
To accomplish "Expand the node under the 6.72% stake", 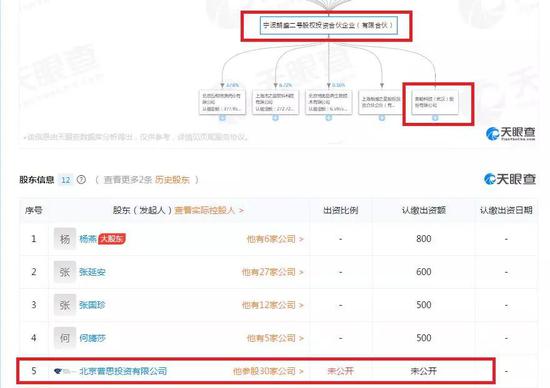I will pyautogui.click(x=275, y=118).
